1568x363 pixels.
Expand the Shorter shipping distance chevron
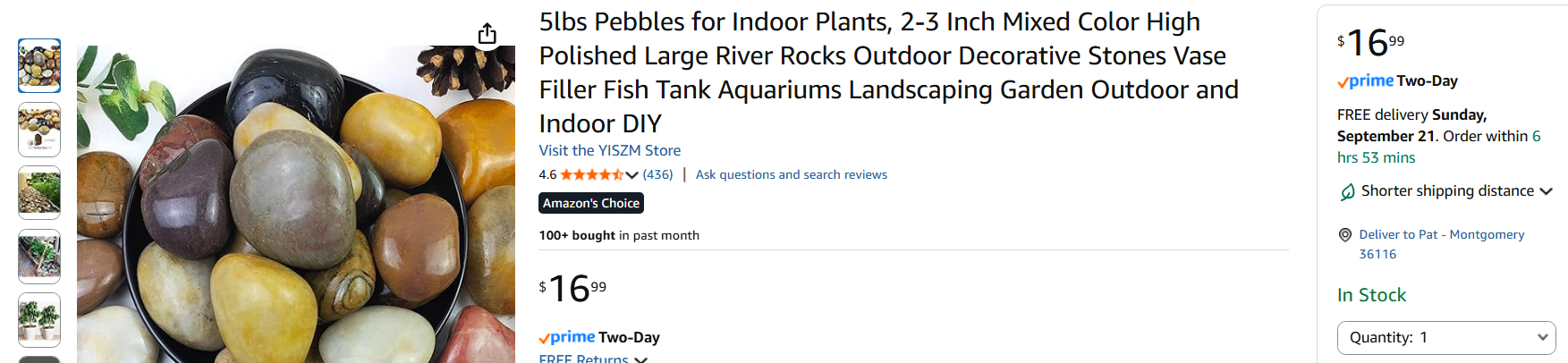(1546, 191)
